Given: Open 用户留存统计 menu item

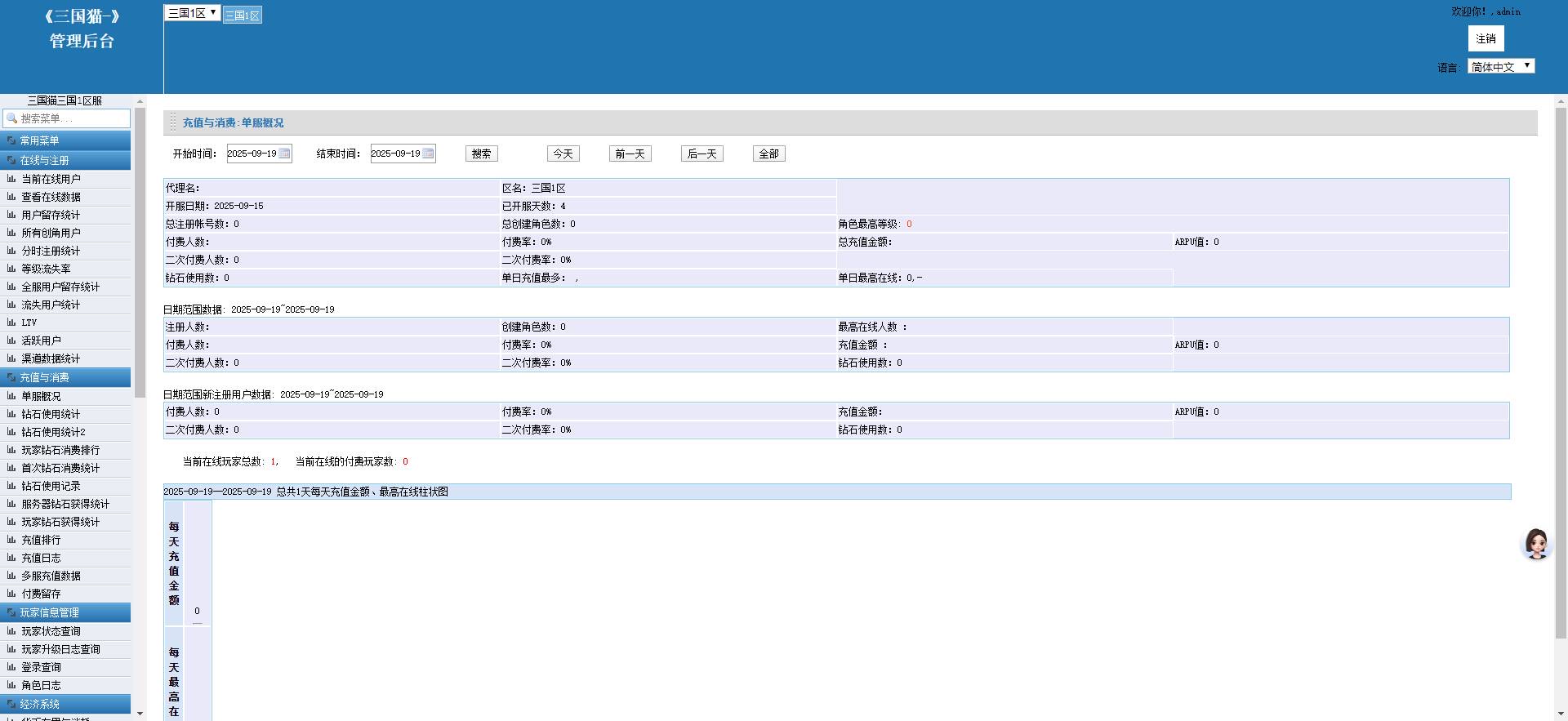Looking at the screenshot, I should (51, 215).
